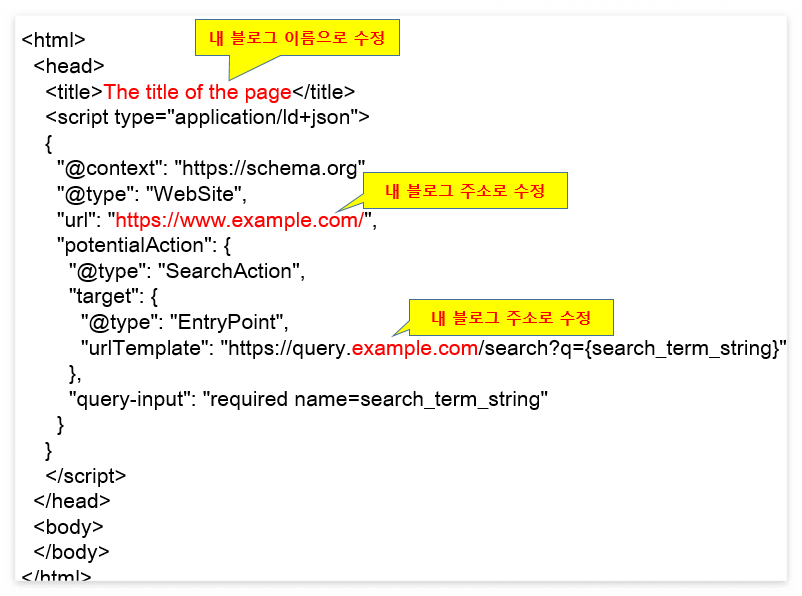802x596 pixels.
Task: Click the '</body>' closing tag
Action: point(72,553)
